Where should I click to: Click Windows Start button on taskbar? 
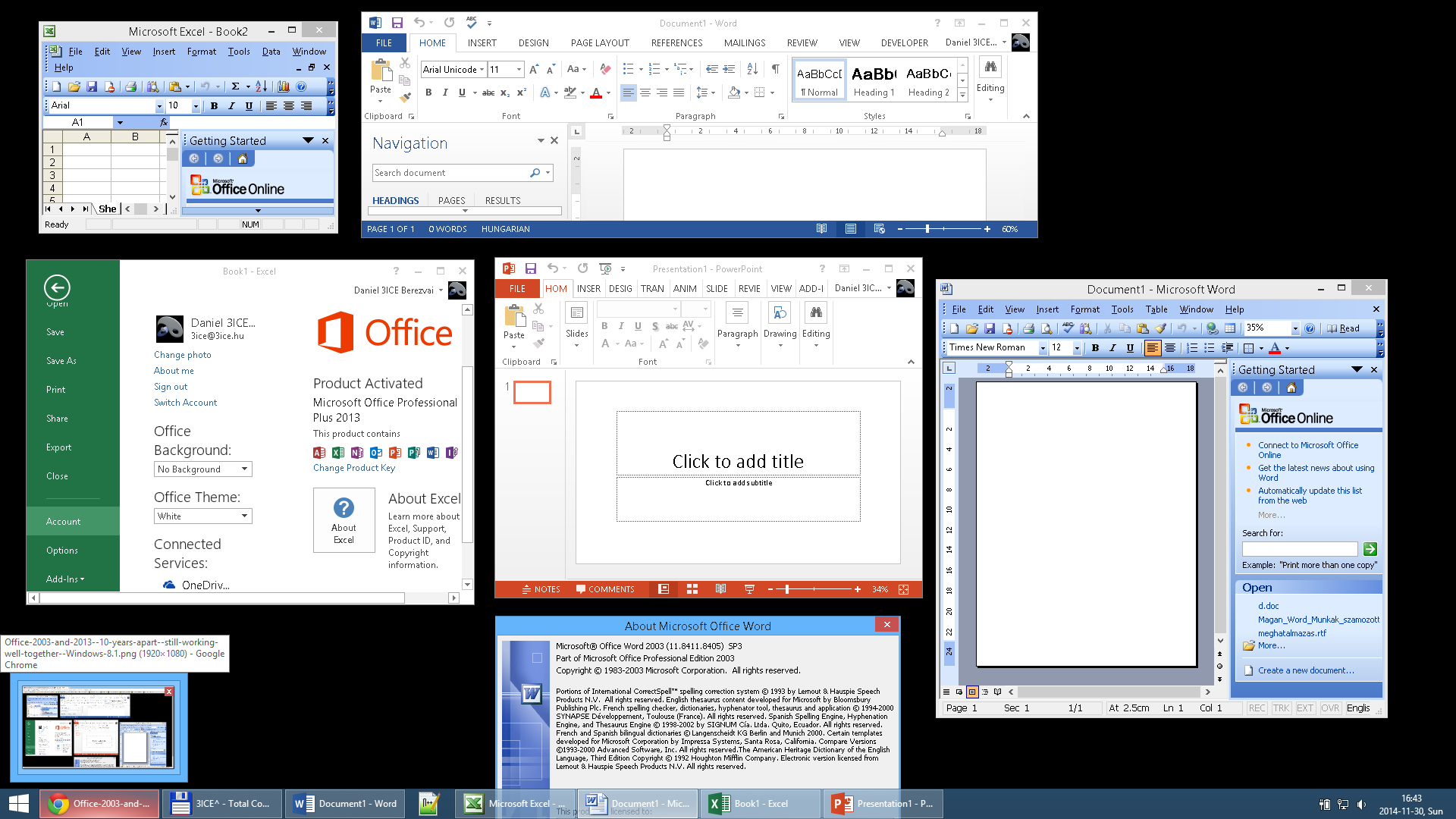pos(19,804)
